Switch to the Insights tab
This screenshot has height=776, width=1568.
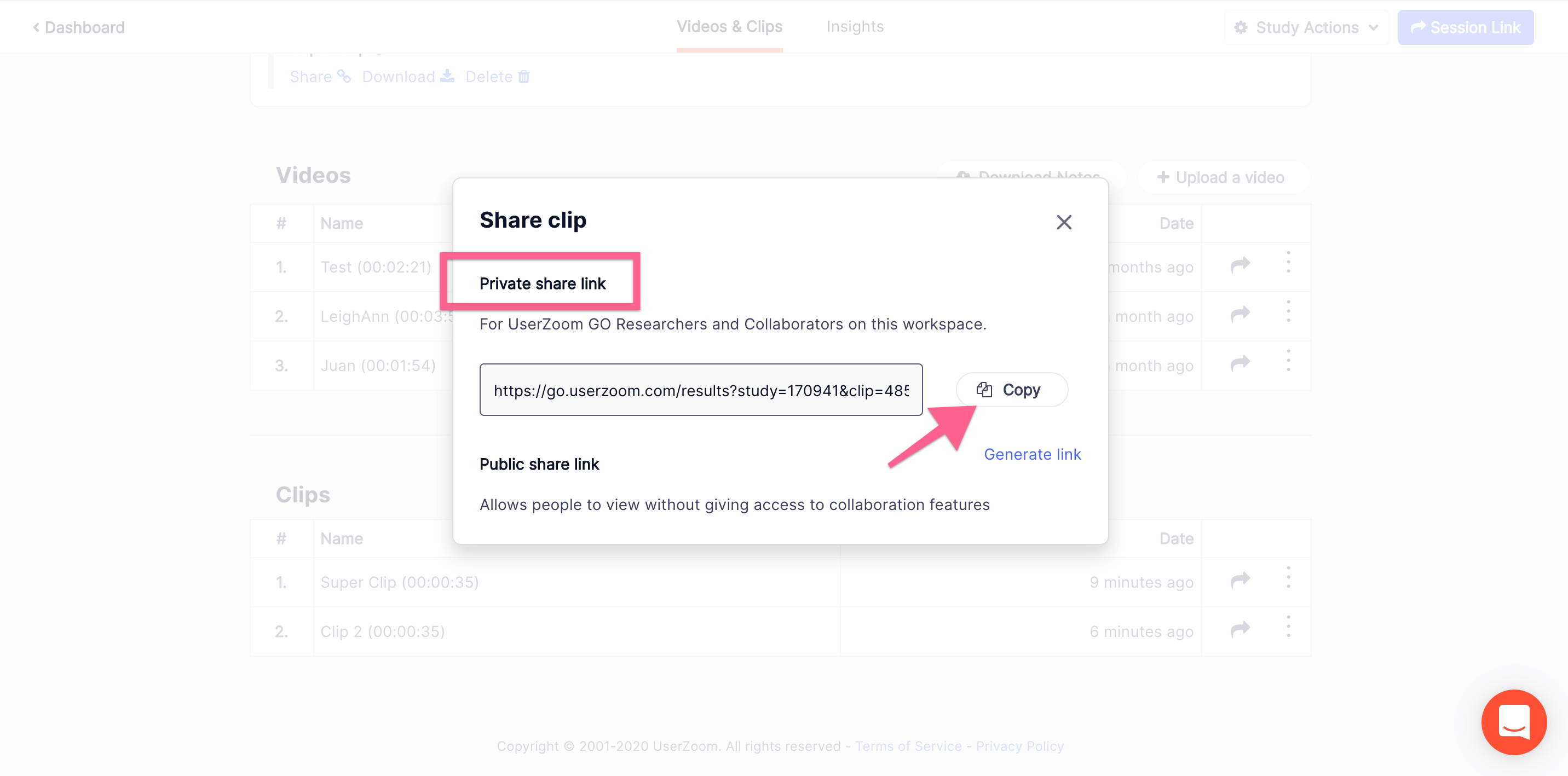pos(855,27)
